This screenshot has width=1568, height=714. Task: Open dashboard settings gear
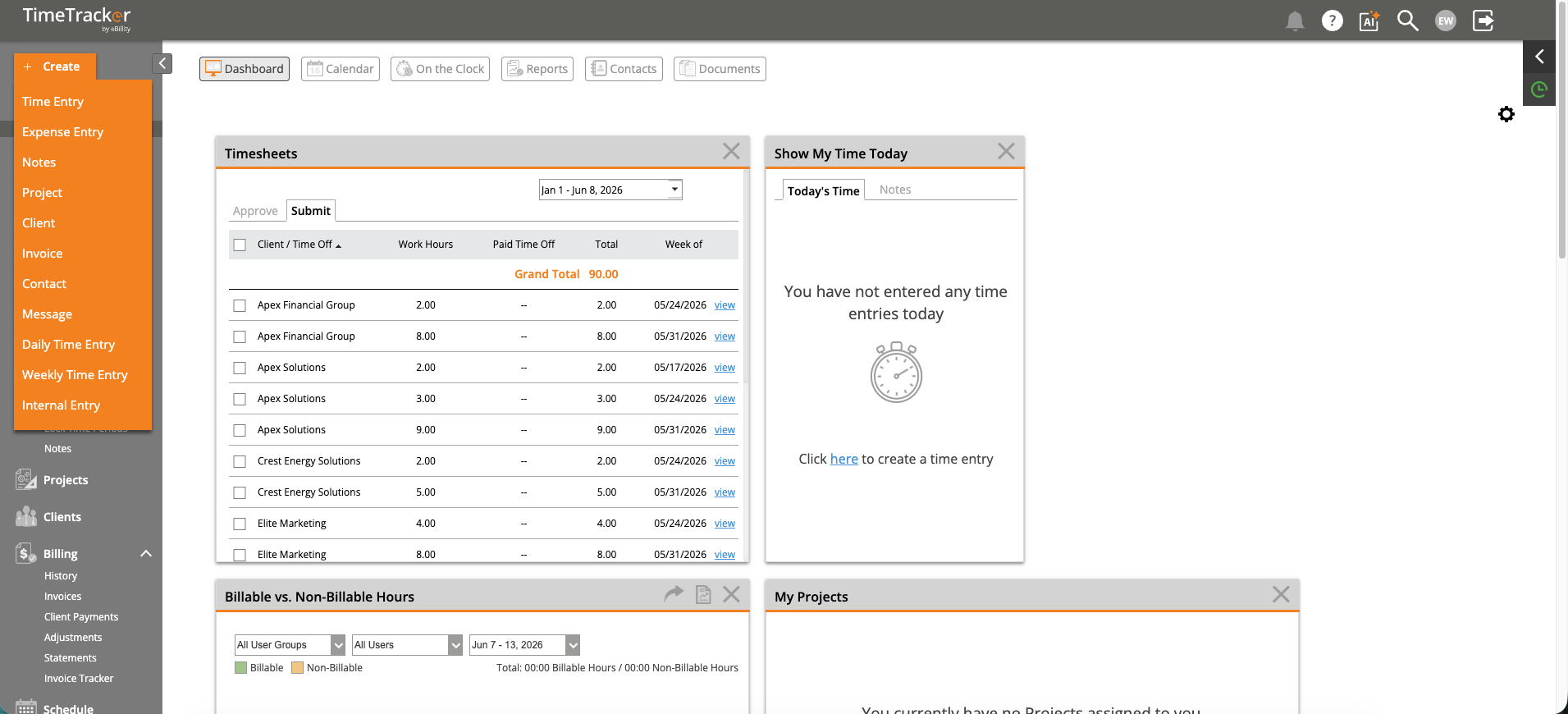tap(1506, 114)
